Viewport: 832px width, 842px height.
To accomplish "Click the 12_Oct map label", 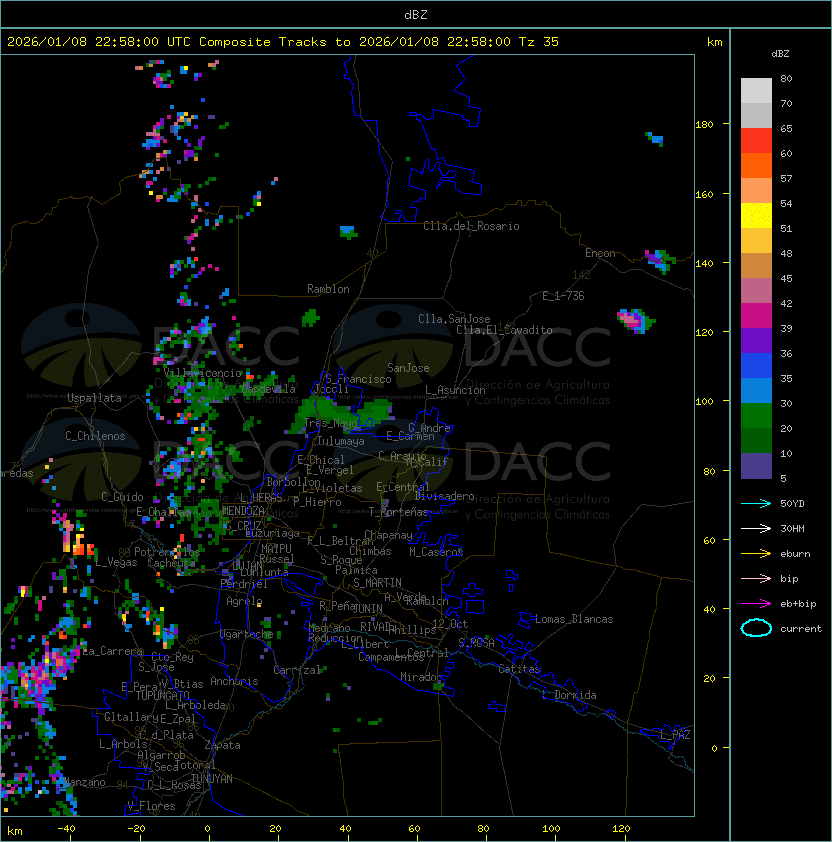I will pyautogui.click(x=450, y=624).
